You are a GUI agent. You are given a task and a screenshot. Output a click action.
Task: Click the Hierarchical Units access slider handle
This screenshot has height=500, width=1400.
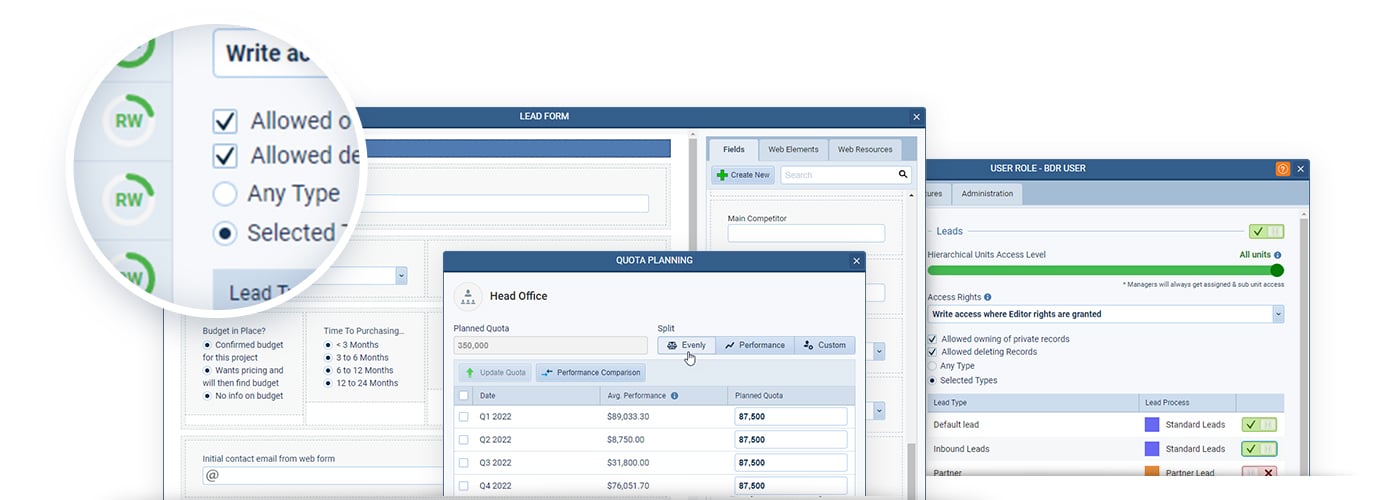(x=1276, y=270)
